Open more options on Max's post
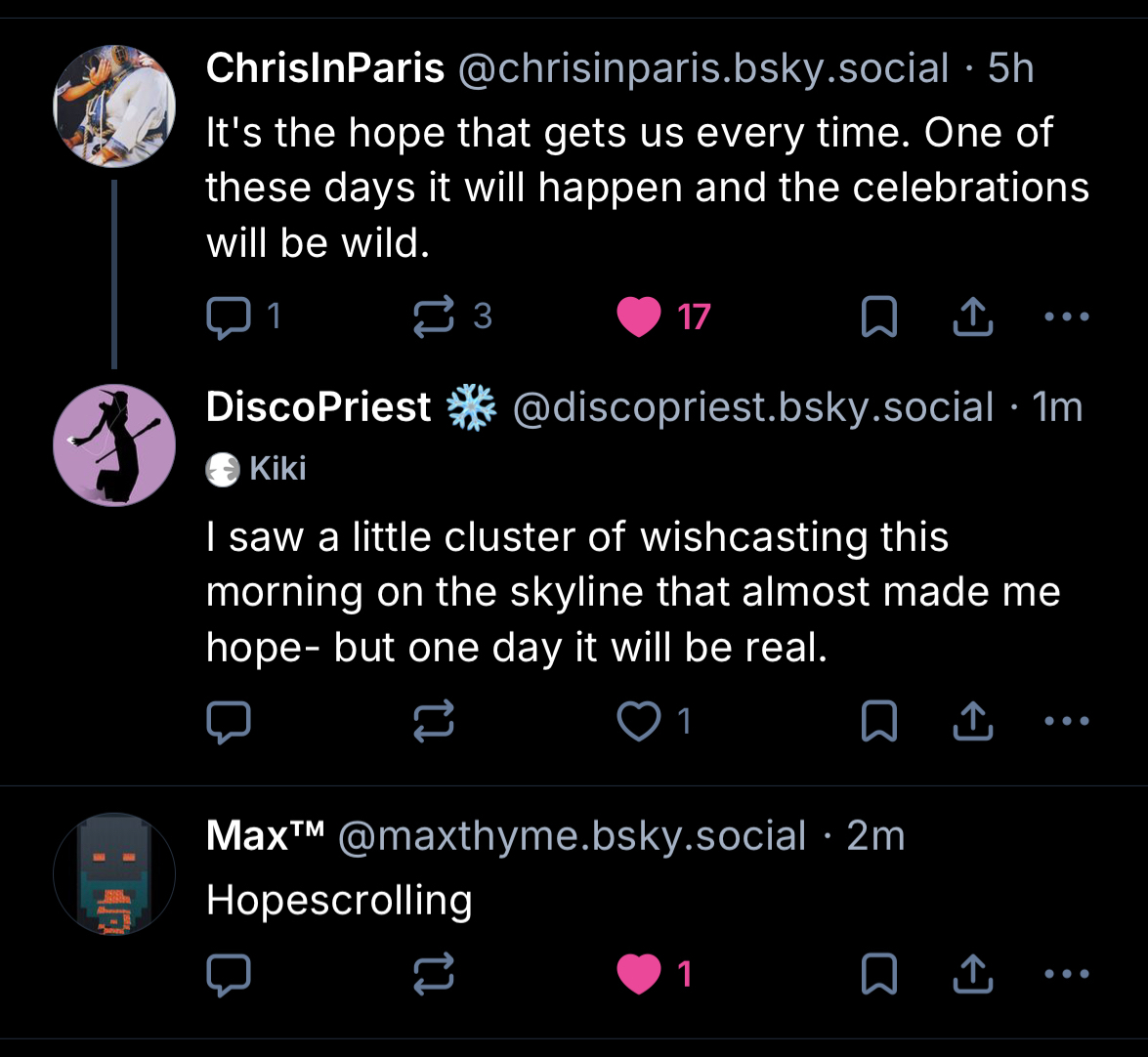 1066,974
